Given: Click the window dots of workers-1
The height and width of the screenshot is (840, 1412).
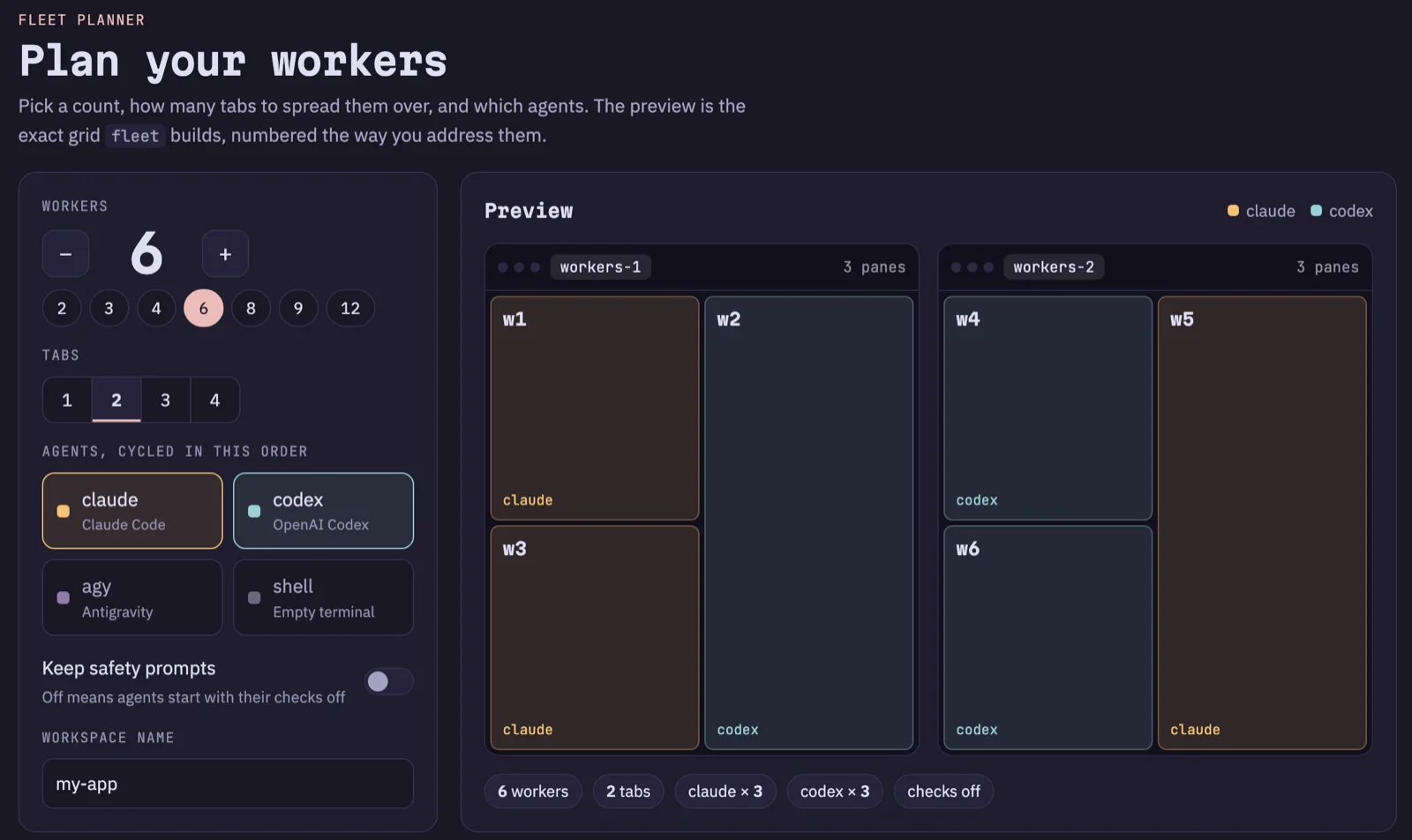Looking at the screenshot, I should click(x=519, y=267).
